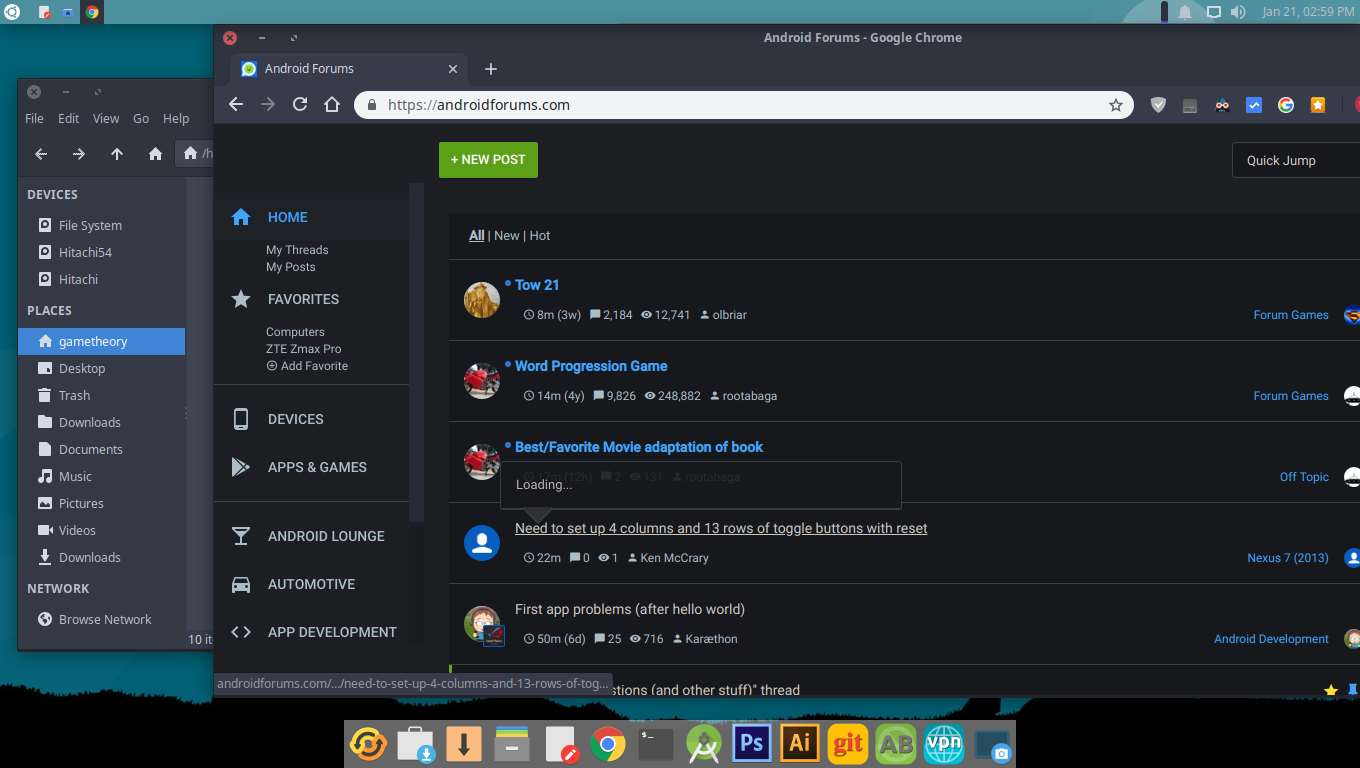This screenshot has width=1360, height=768.
Task: View olbriar's profile from Tow 21 row
Action: (729, 315)
